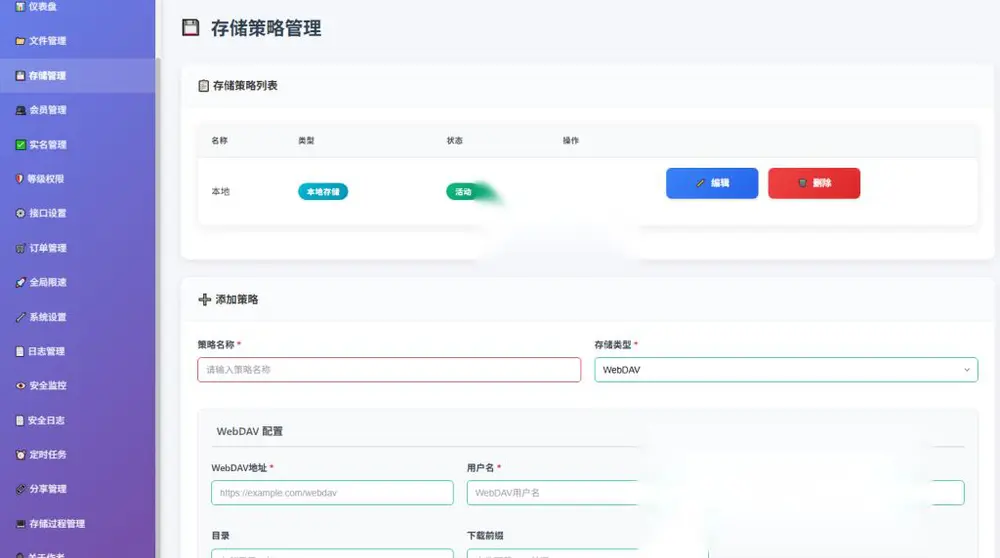Click the 实名管理 green checkmark icon
The image size is (1000, 558).
pos(20,145)
